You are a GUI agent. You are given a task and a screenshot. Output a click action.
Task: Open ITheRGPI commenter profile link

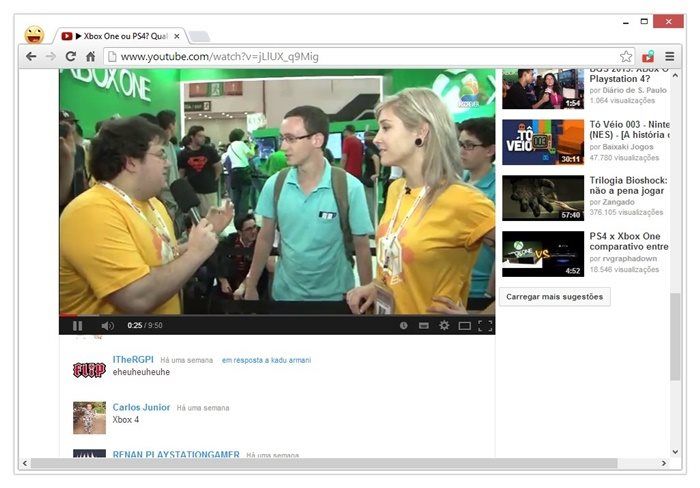[x=133, y=360]
